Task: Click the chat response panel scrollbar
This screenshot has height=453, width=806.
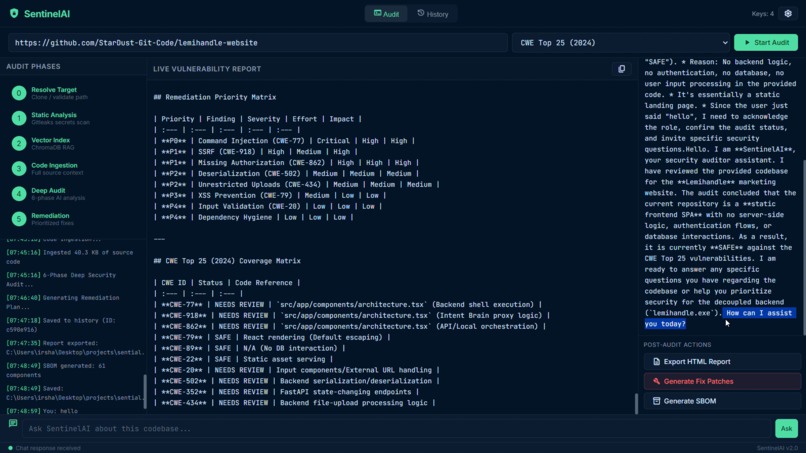Action: 803,247
